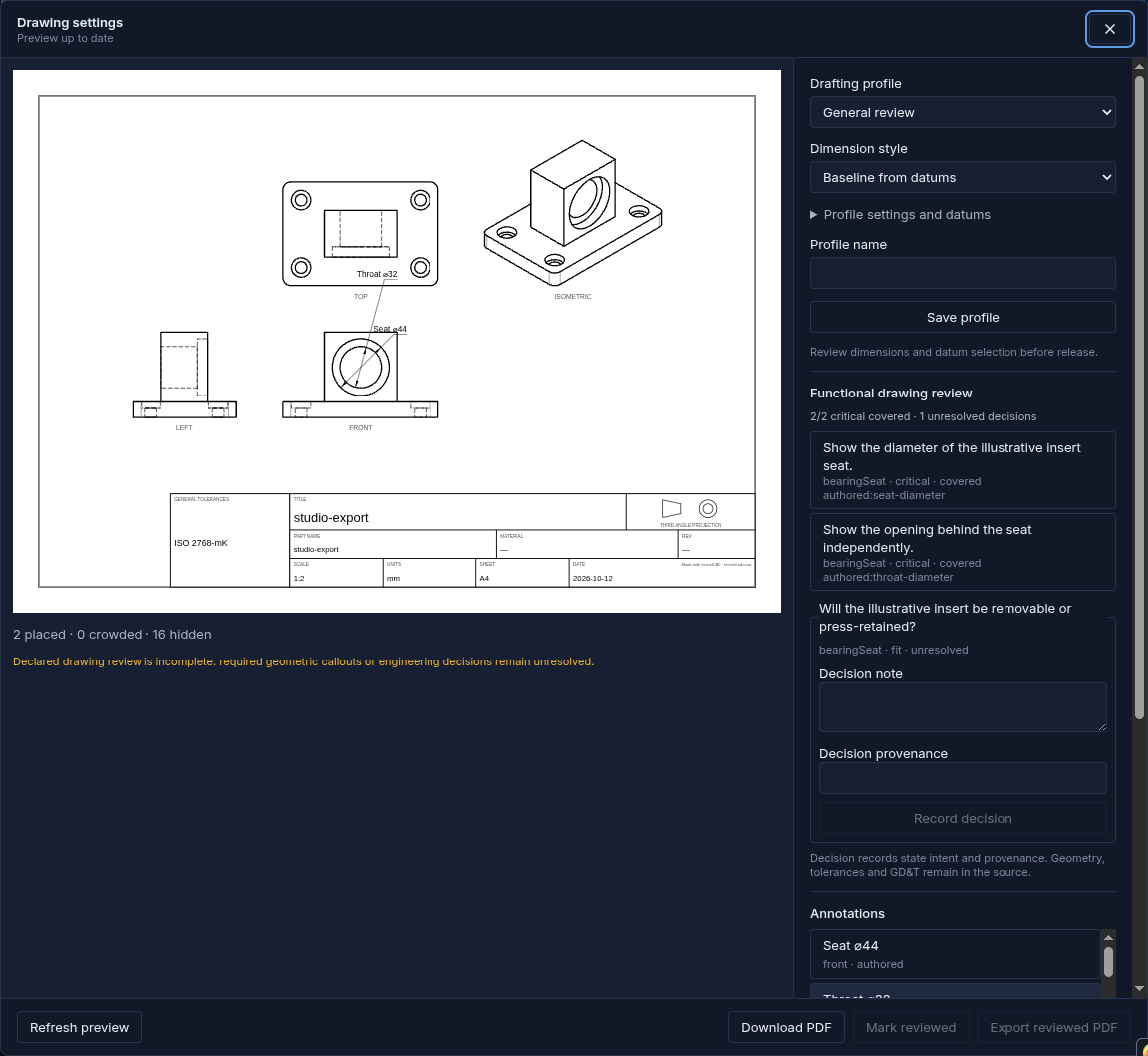This screenshot has height=1056, width=1148.
Task: Open the Dimension style dropdown
Action: pyautogui.click(x=962, y=178)
